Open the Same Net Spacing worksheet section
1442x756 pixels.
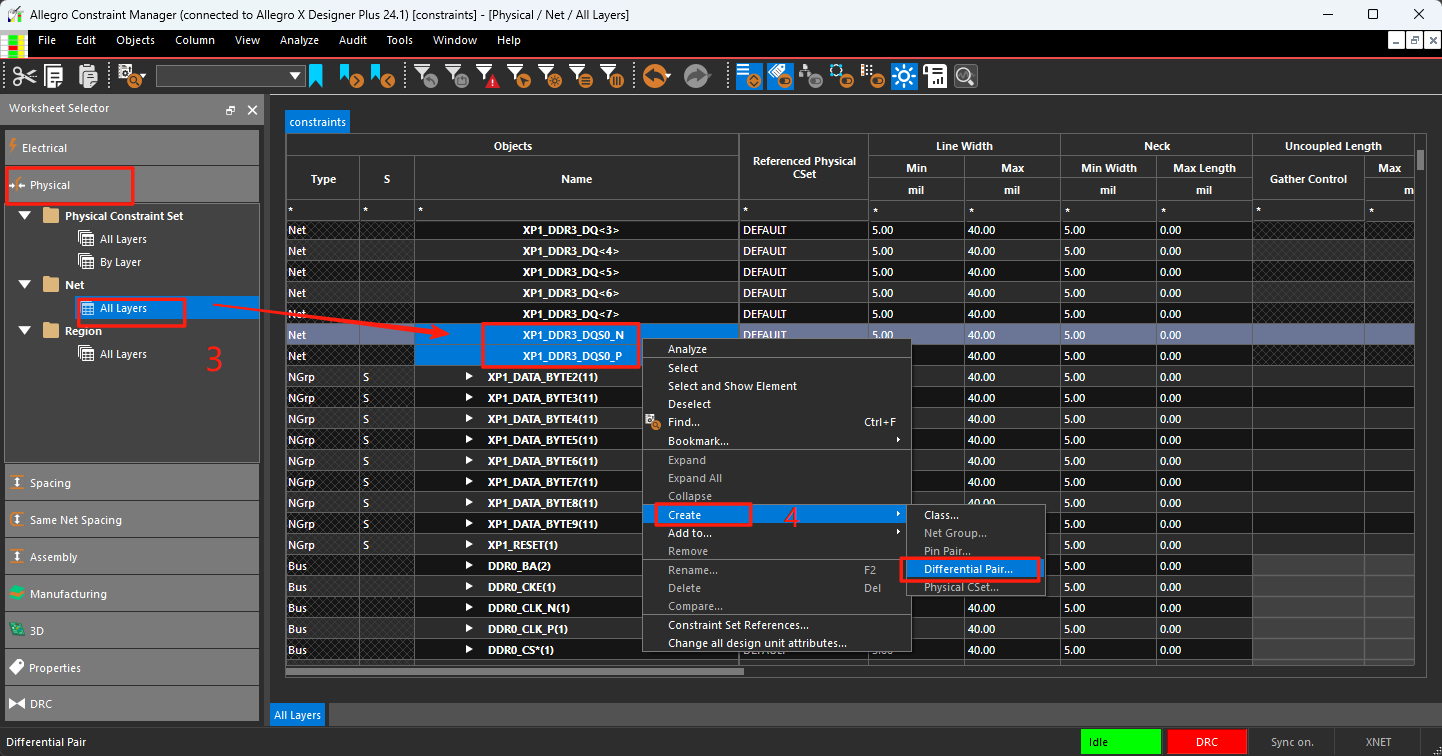(132, 520)
